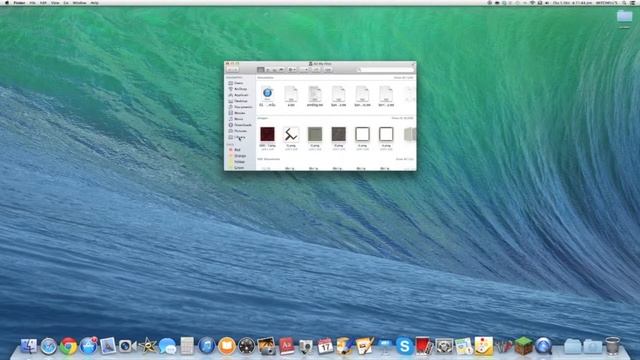Click Show All in Documents section
640x360 pixels.
tap(404, 78)
